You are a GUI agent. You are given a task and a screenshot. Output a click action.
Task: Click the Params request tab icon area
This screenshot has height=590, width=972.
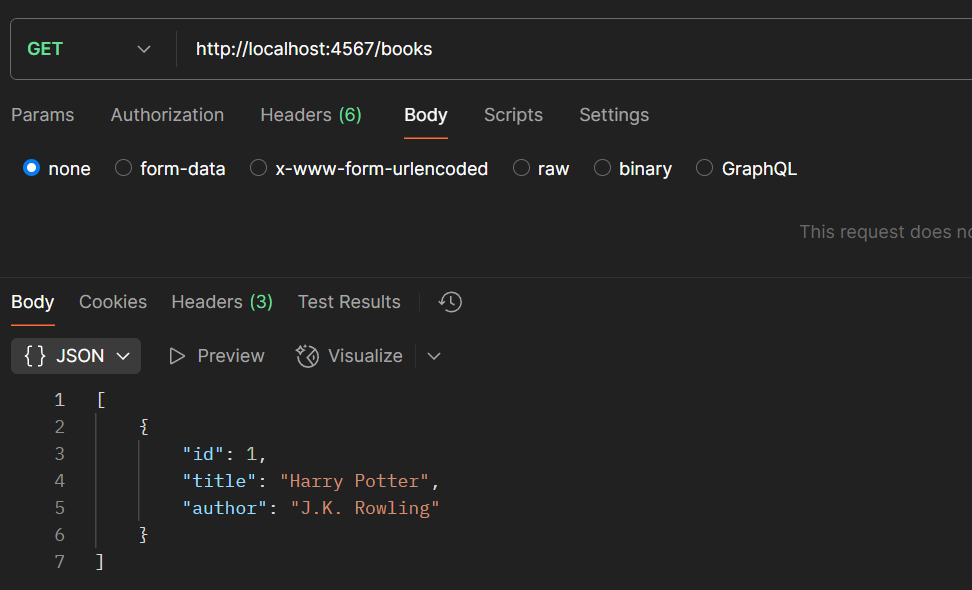point(42,115)
